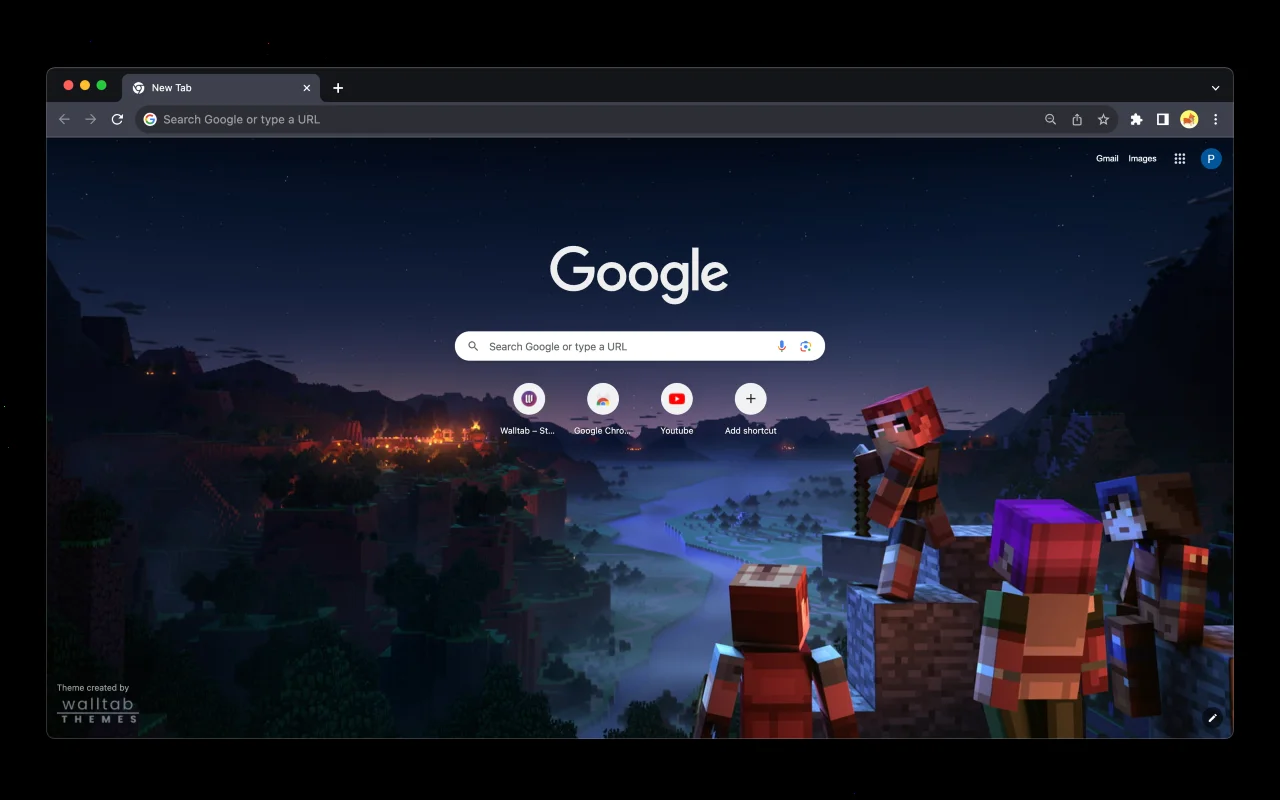1280x800 pixels.
Task: Go back with the back arrow
Action: (64, 119)
